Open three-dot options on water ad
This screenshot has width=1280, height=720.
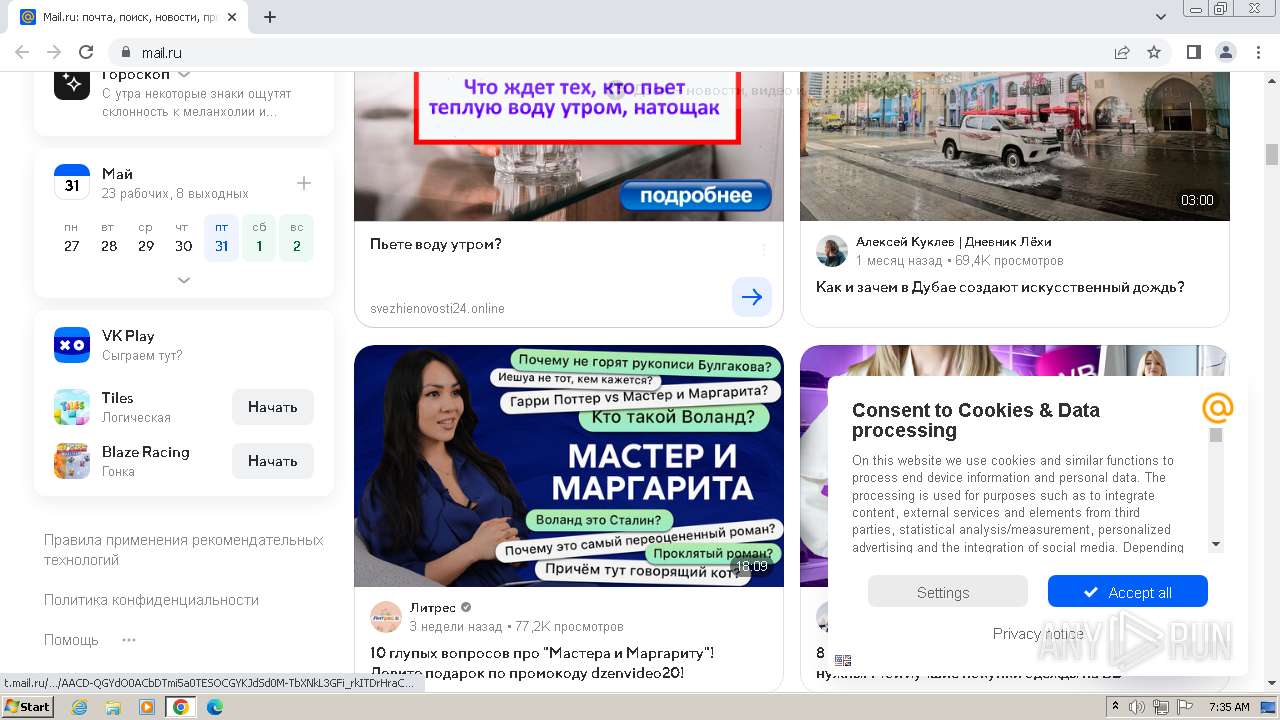[764, 249]
